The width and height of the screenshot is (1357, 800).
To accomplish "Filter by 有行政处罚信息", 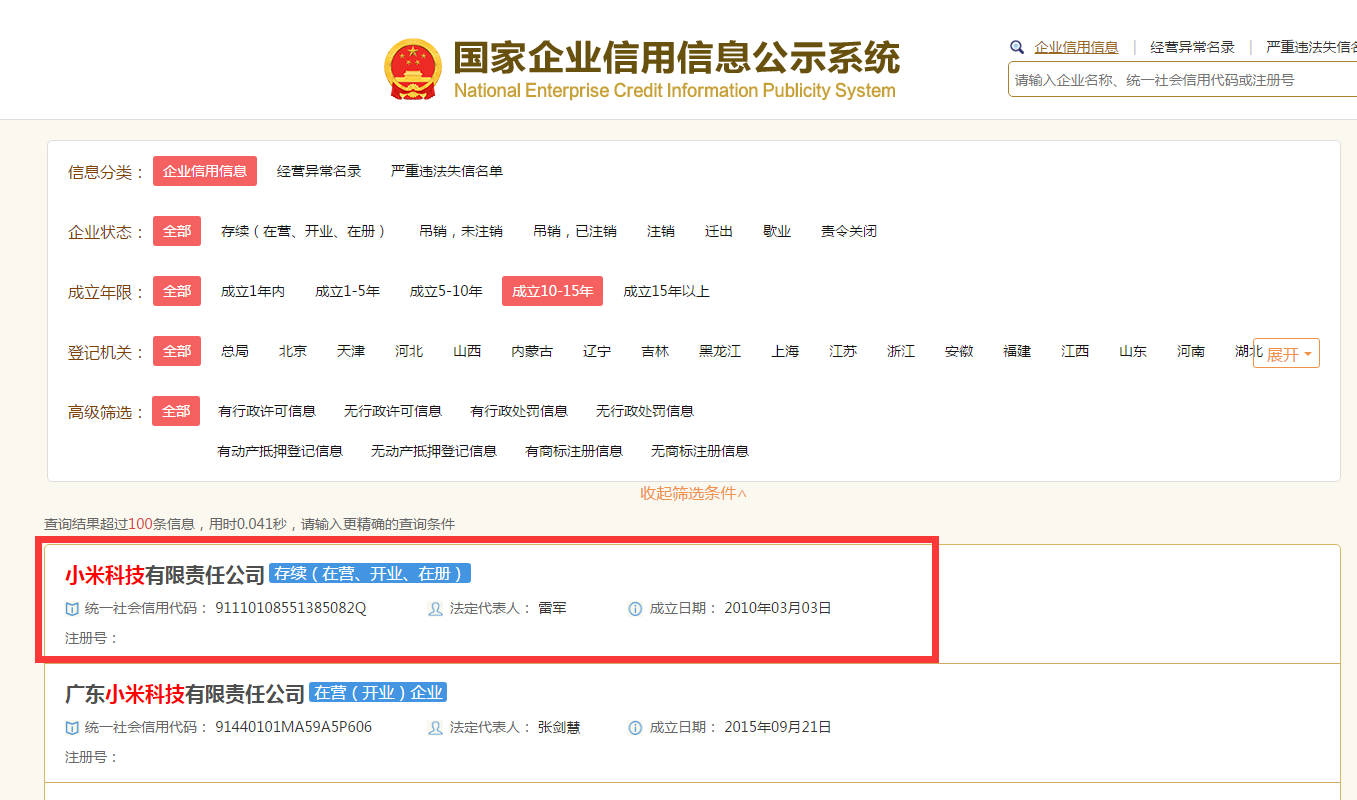I will click(519, 411).
